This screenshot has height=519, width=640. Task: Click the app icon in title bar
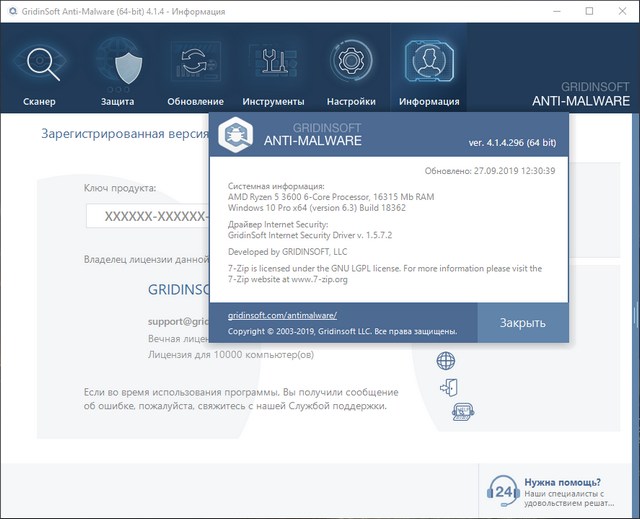pyautogui.click(x=10, y=11)
